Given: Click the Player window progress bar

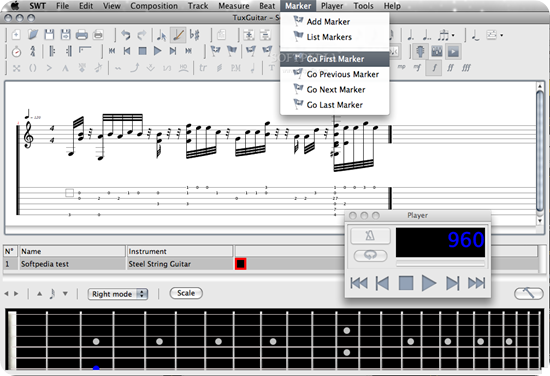Looking at the screenshot, I should pos(440,263).
